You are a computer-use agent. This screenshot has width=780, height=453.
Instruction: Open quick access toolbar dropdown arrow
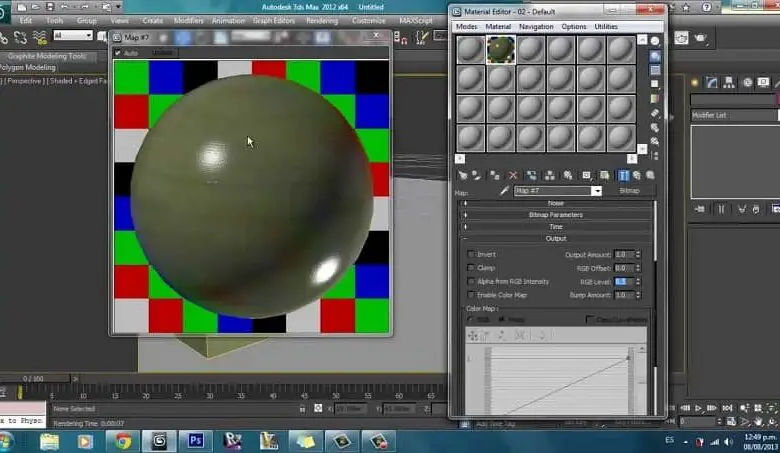pos(118,7)
